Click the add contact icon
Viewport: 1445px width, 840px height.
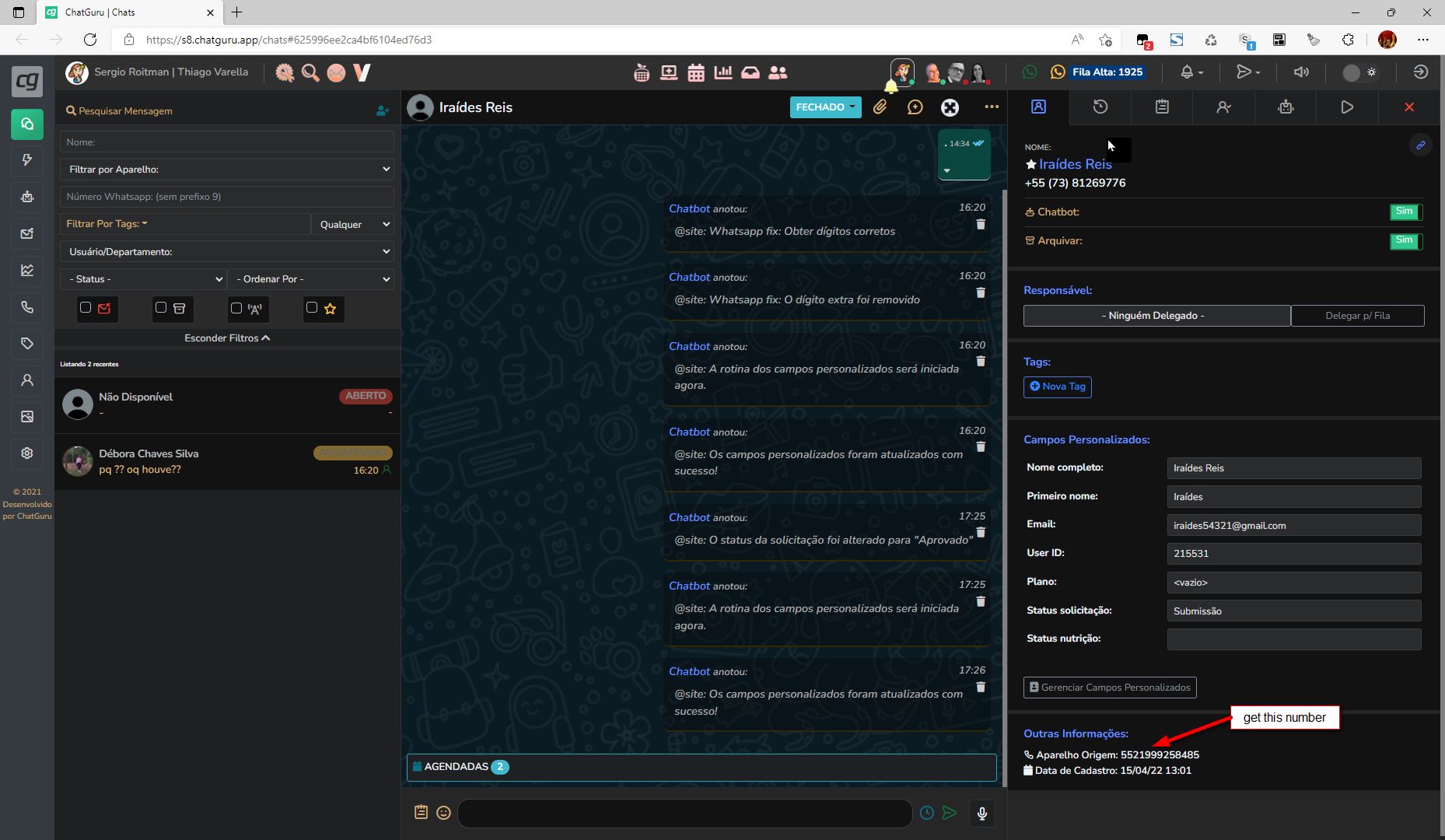(383, 111)
